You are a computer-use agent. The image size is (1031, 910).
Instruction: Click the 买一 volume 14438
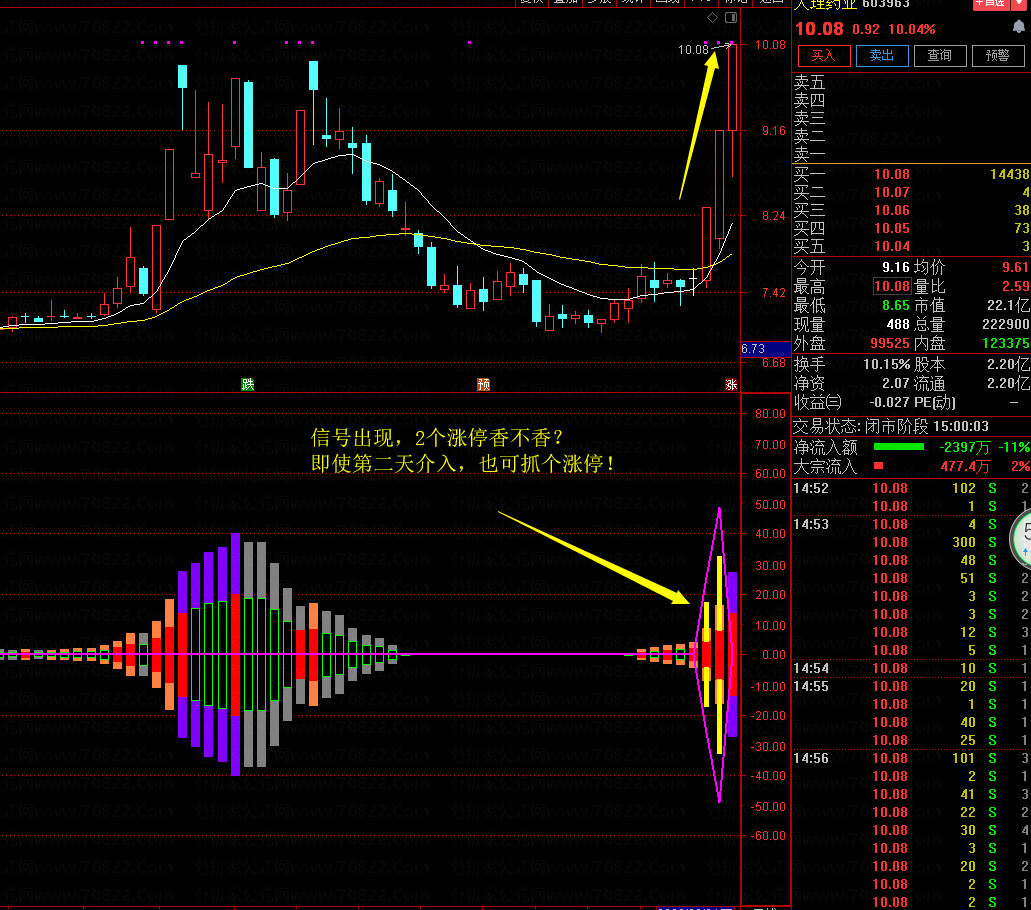1009,174
